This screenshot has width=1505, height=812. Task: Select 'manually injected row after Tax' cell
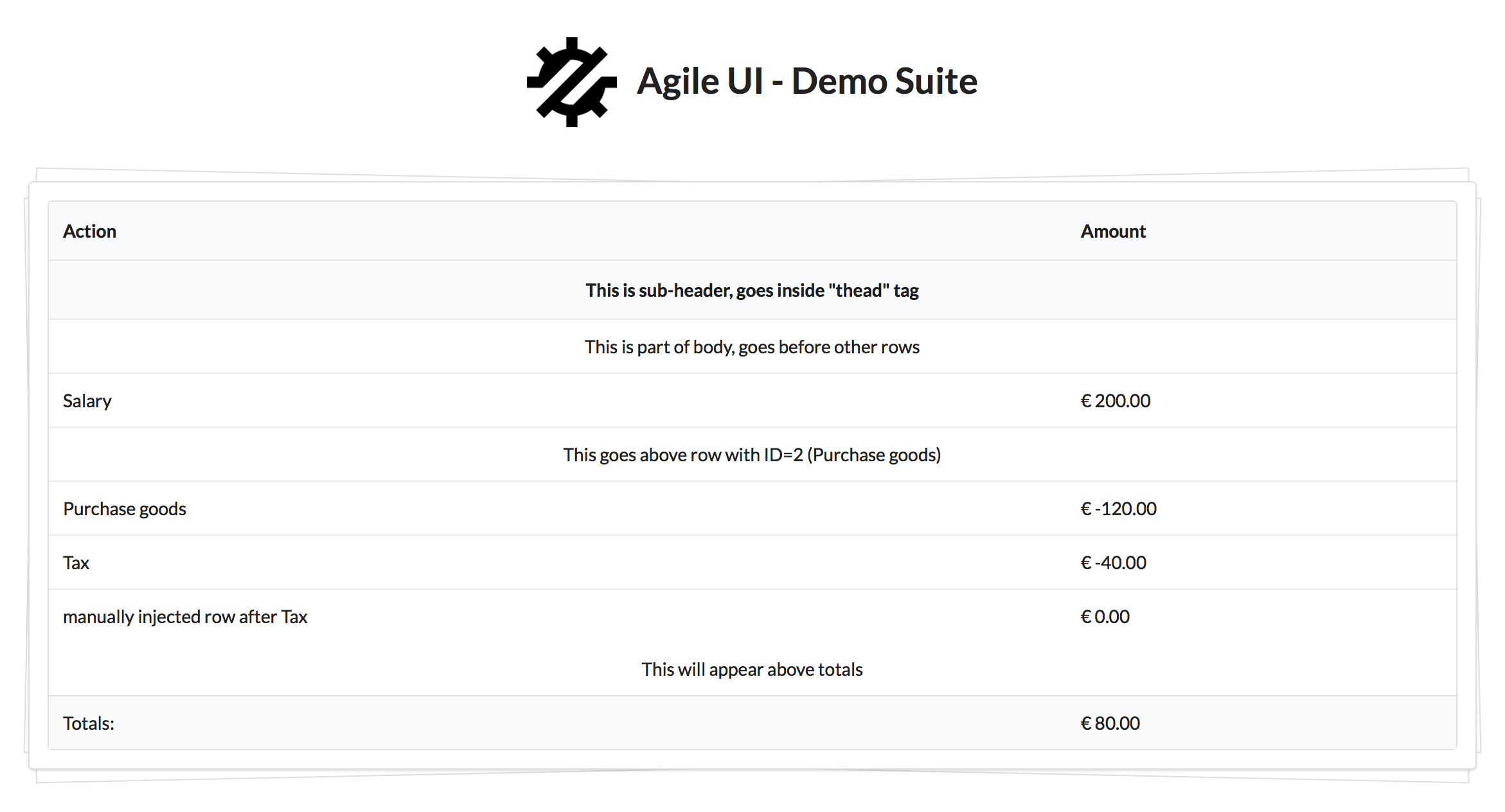185,617
